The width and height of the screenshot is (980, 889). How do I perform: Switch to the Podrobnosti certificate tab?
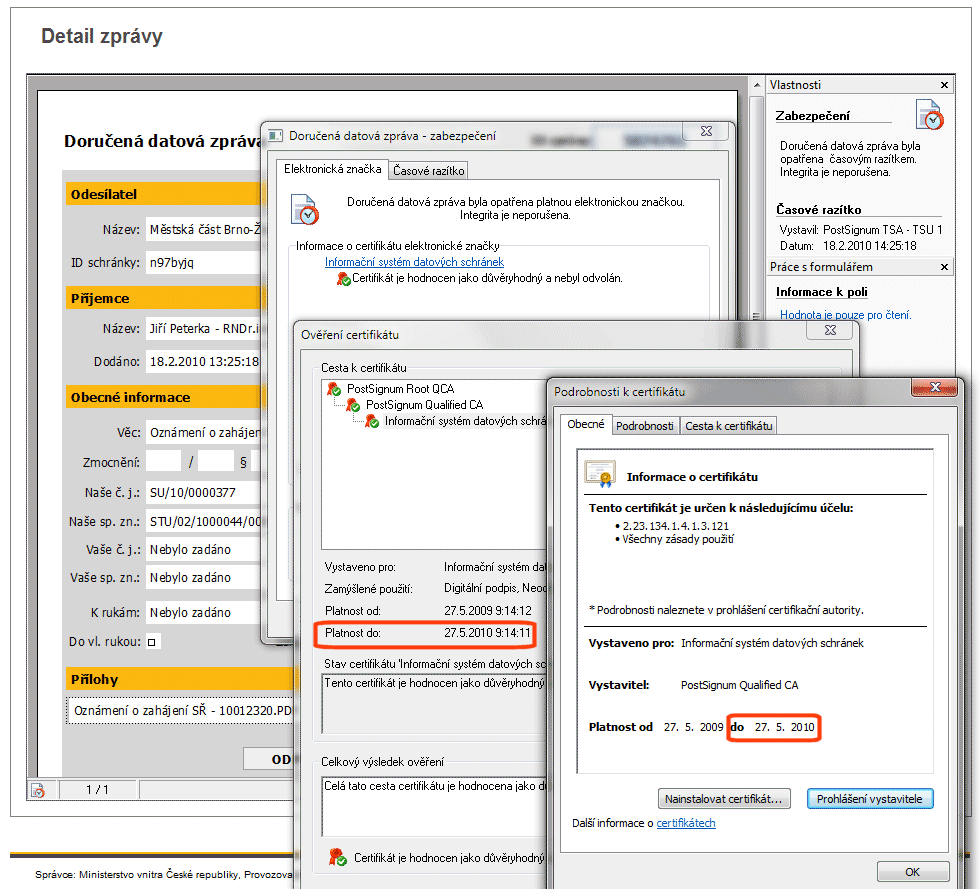(644, 426)
